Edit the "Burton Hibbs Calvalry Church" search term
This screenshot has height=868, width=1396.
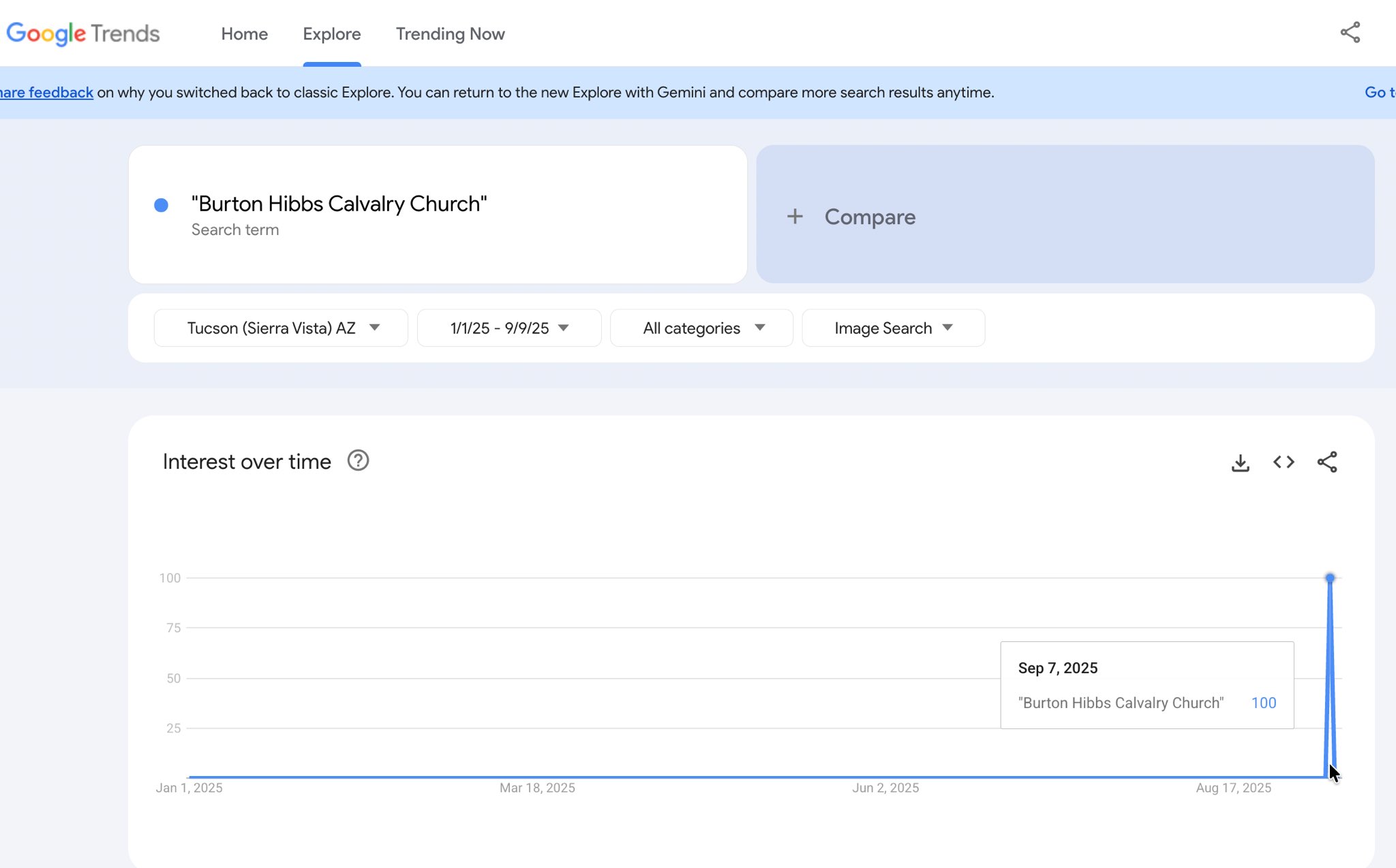(339, 204)
